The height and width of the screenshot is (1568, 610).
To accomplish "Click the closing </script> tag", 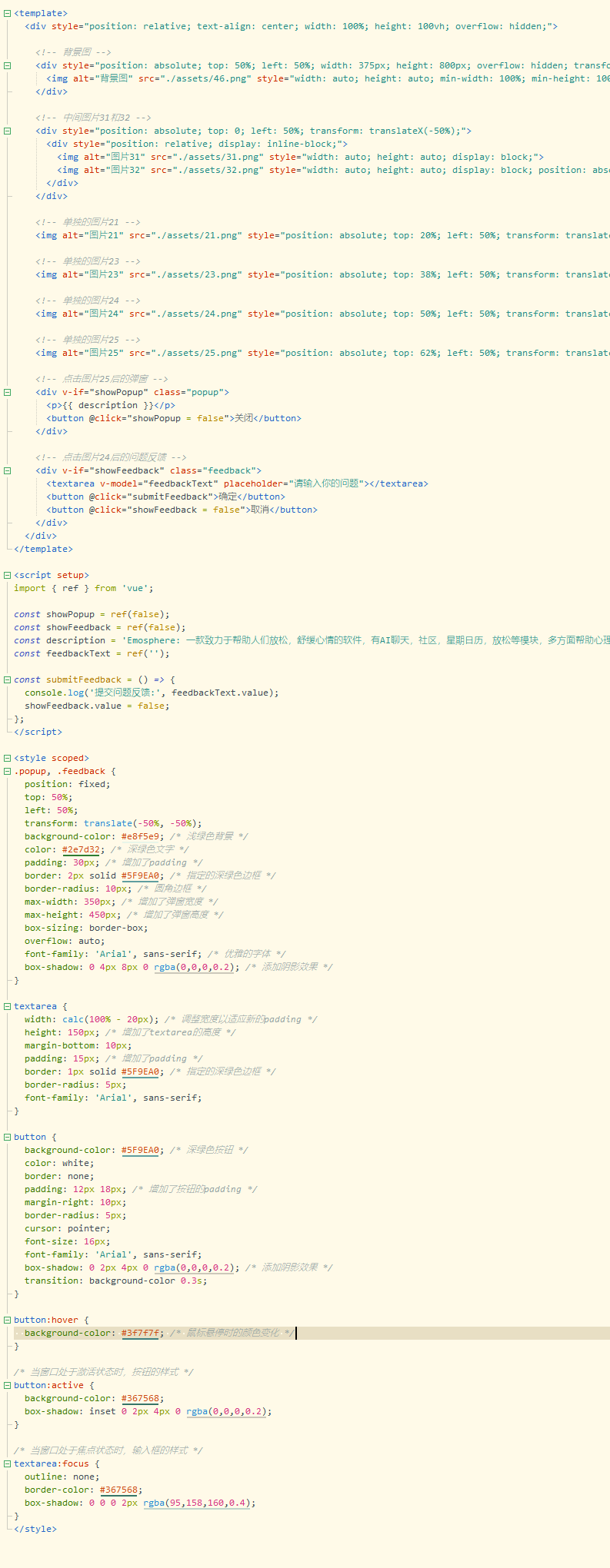I will pyautogui.click(x=38, y=732).
